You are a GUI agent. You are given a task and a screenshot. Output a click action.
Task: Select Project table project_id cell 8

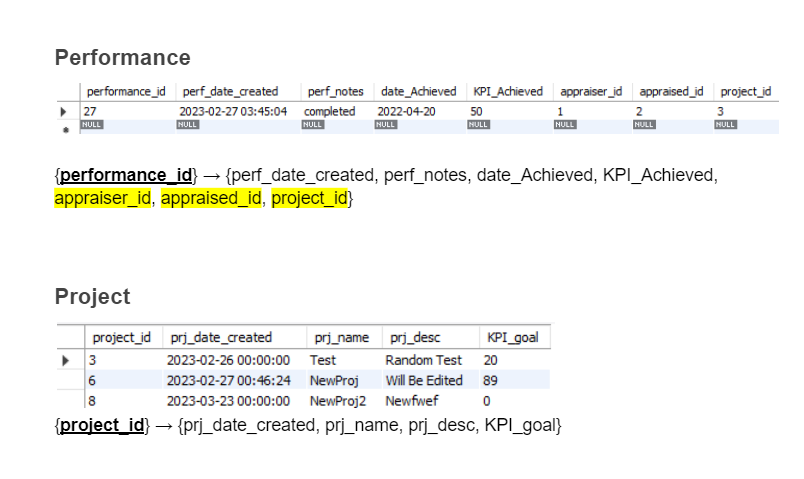pyautogui.click(x=124, y=401)
